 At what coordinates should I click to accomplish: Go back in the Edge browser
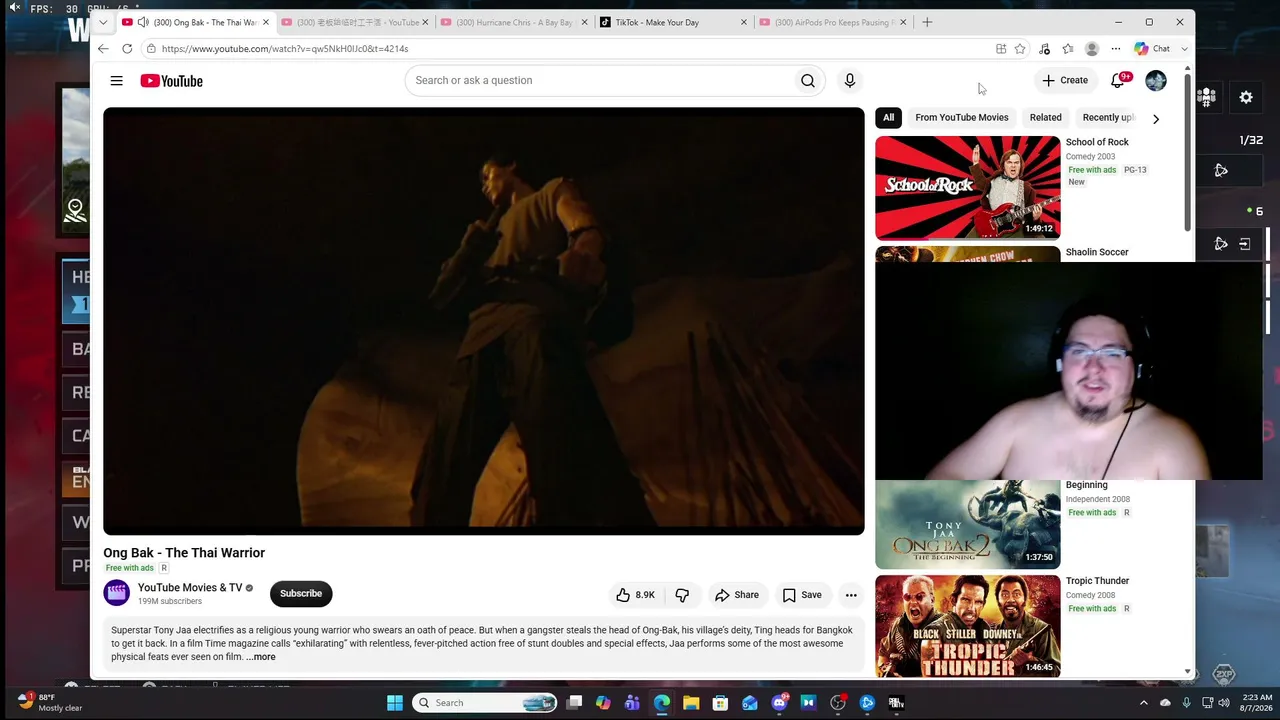(x=103, y=48)
